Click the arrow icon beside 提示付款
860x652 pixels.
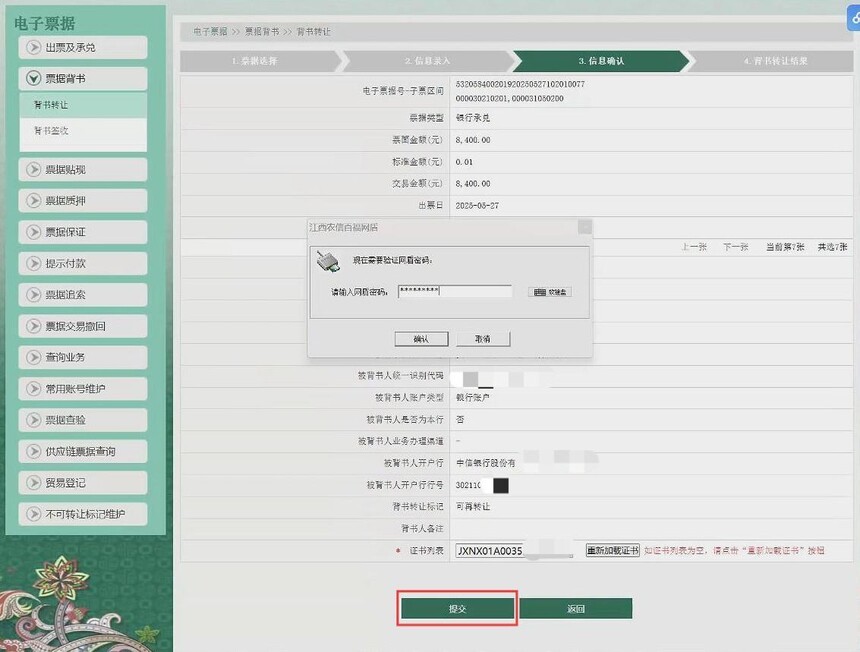point(33,263)
